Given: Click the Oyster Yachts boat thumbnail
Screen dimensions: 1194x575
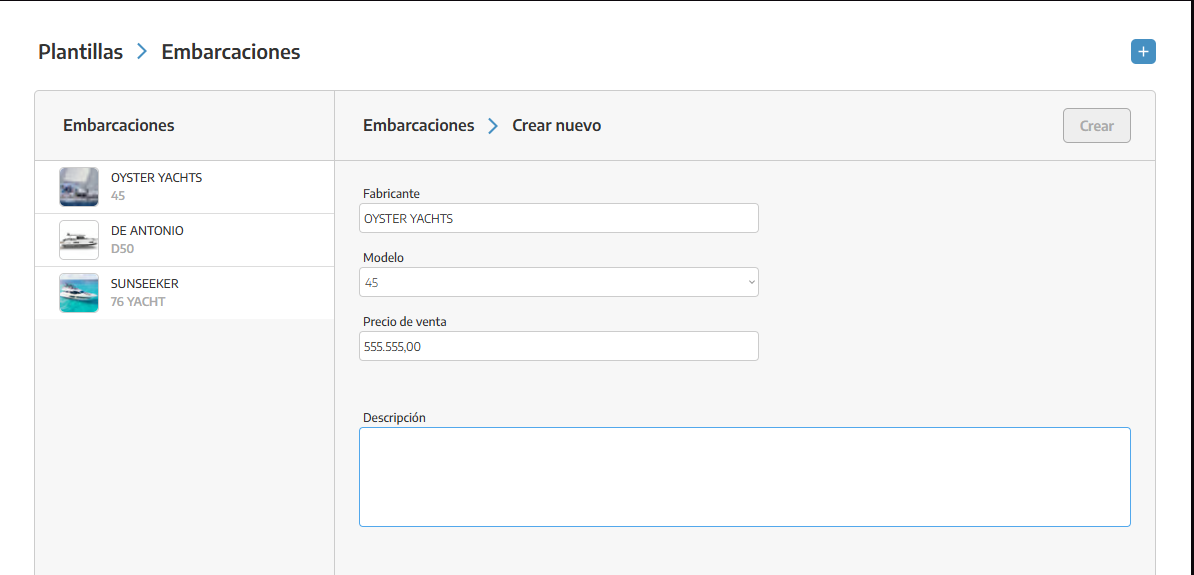Looking at the screenshot, I should point(79,187).
